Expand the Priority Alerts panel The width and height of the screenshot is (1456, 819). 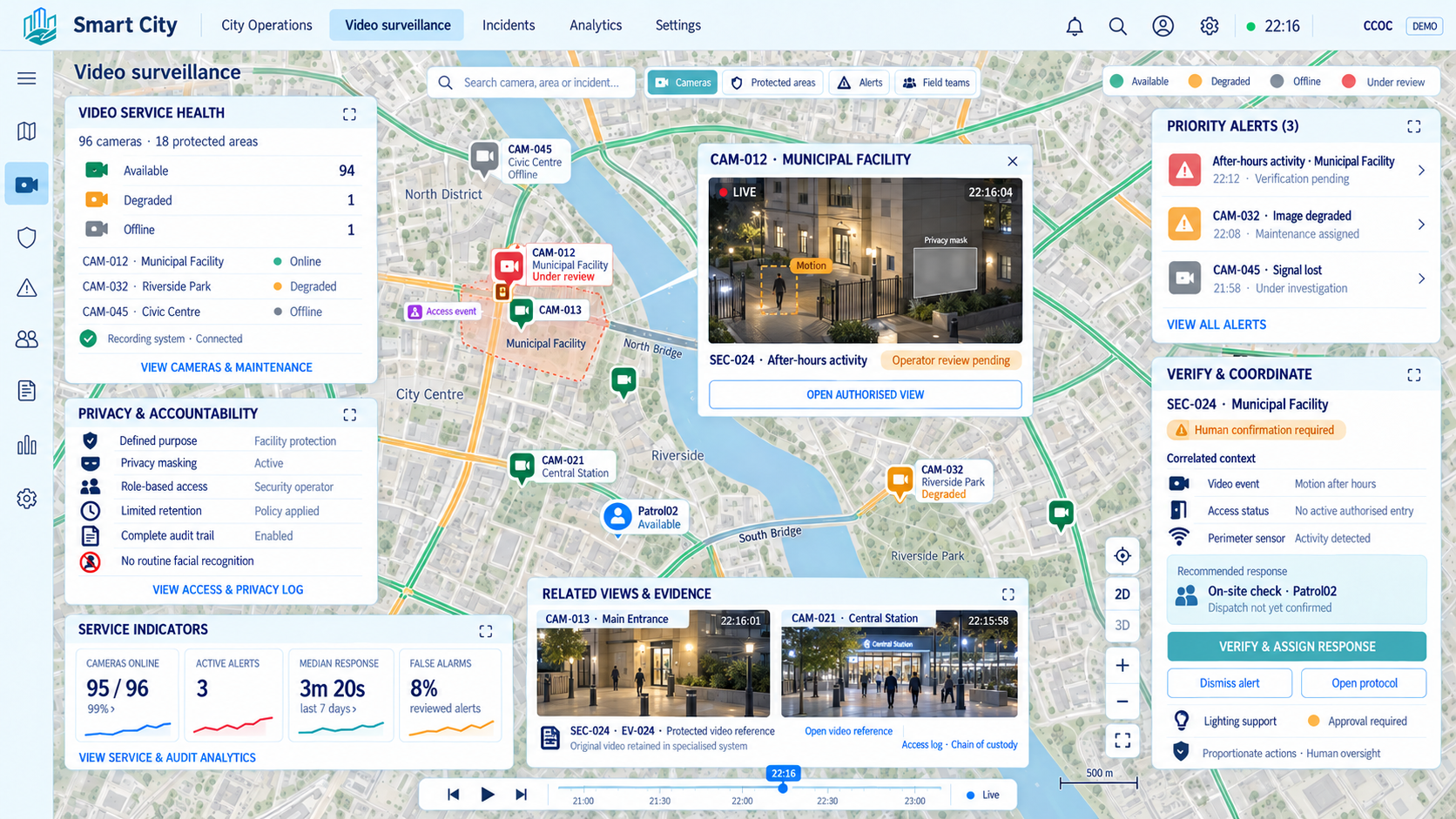(x=1414, y=127)
